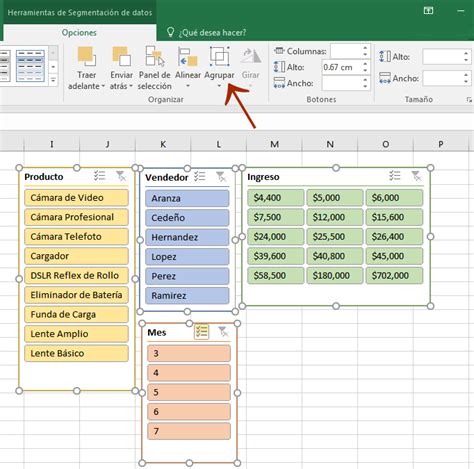Click the ¿Qué desea hacer? search box
Viewport: 474px width, 469px height.
tap(212, 33)
